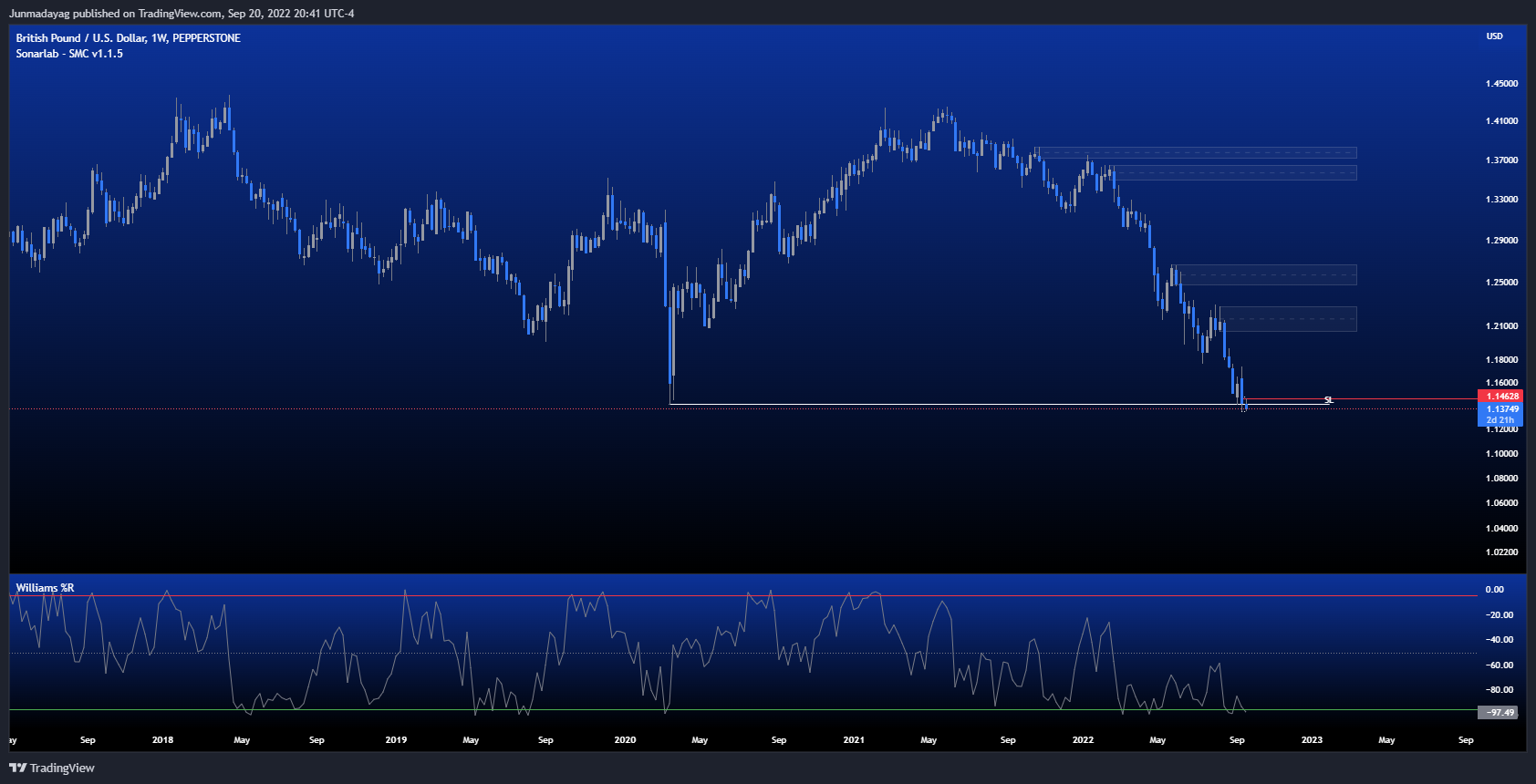Click the 1.16000 price axis label
Viewport: 1536px width, 784px height.
click(1501, 384)
